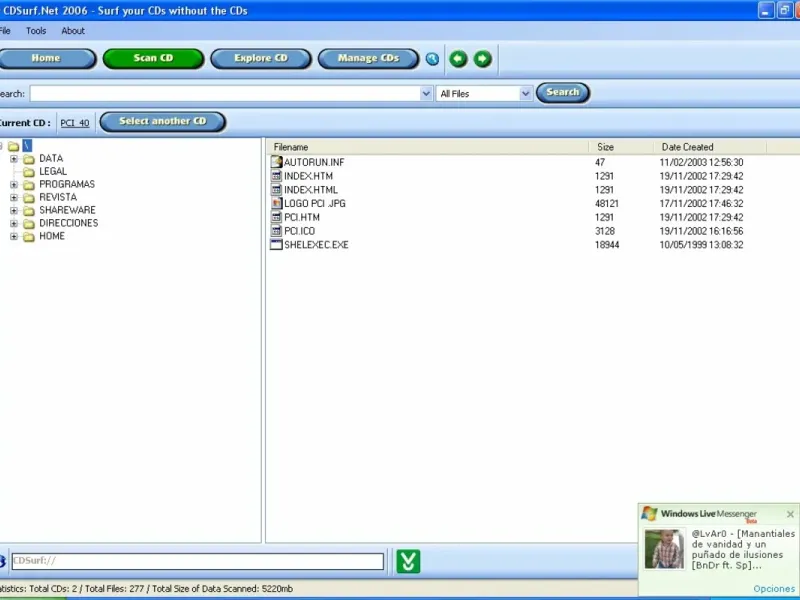This screenshot has height=600, width=800.
Task: Sort by the Date Created column header
Action: [x=710, y=147]
